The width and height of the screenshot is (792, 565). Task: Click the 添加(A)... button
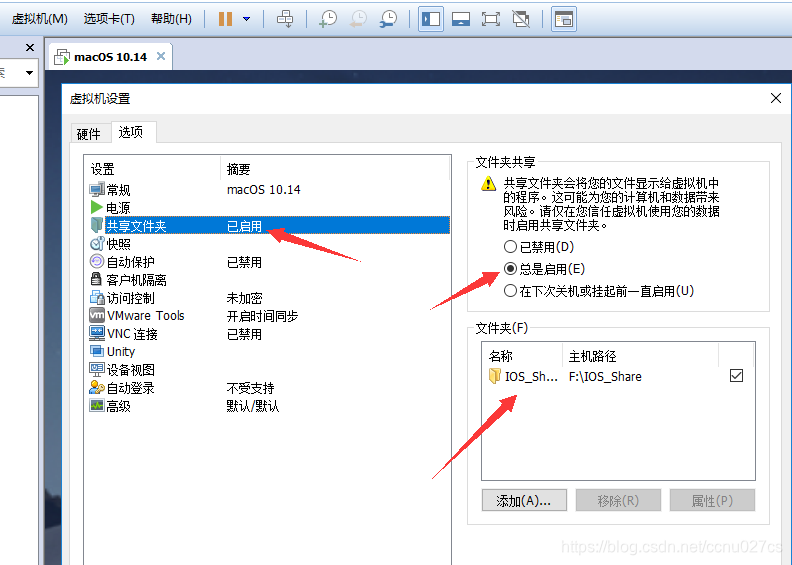click(x=524, y=500)
